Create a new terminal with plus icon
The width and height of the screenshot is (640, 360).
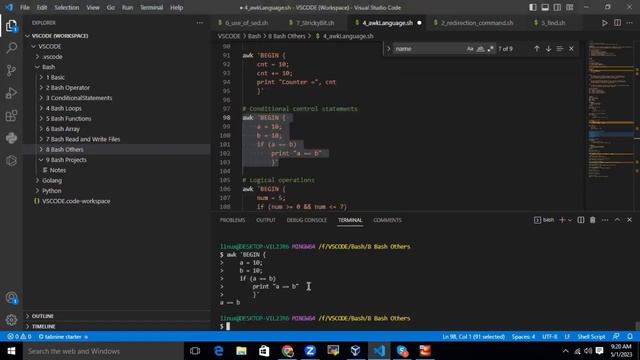[x=562, y=220]
